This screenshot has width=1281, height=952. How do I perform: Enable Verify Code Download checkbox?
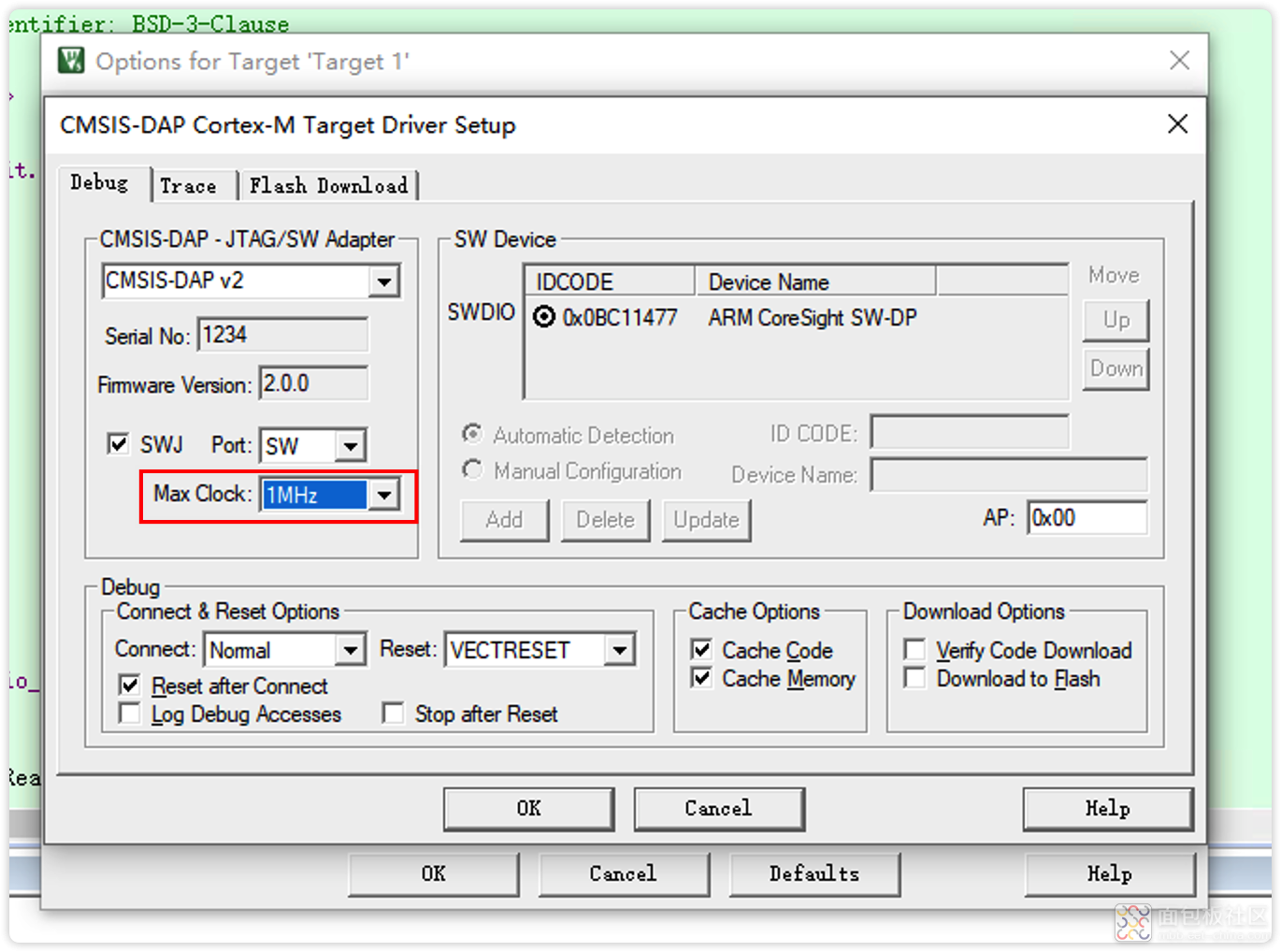pos(915,650)
